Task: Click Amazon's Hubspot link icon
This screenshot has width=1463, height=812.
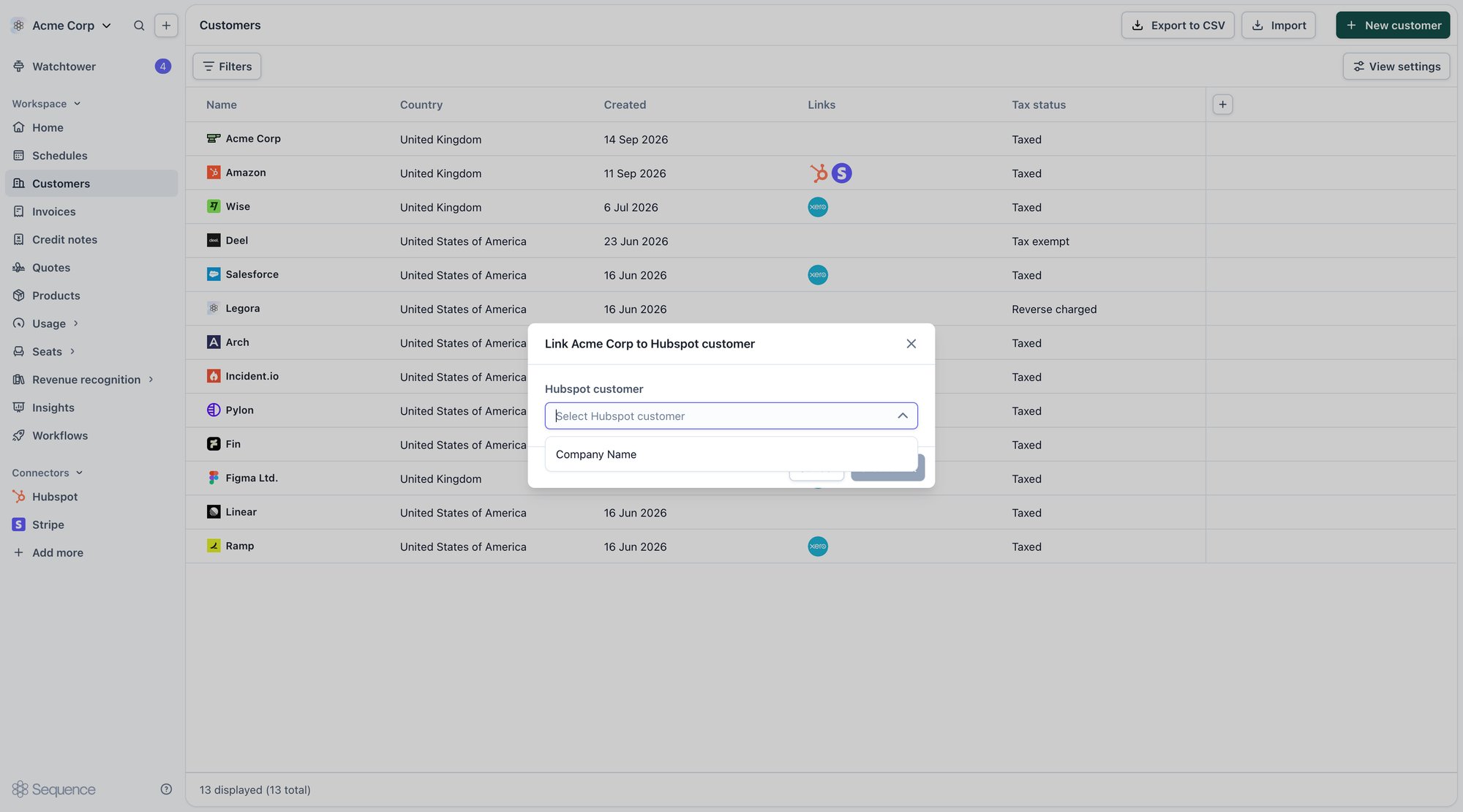Action: point(819,173)
